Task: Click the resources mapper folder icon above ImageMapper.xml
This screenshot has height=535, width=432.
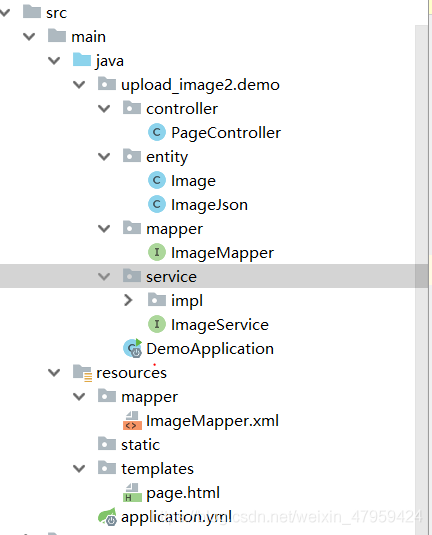Action: point(107,396)
